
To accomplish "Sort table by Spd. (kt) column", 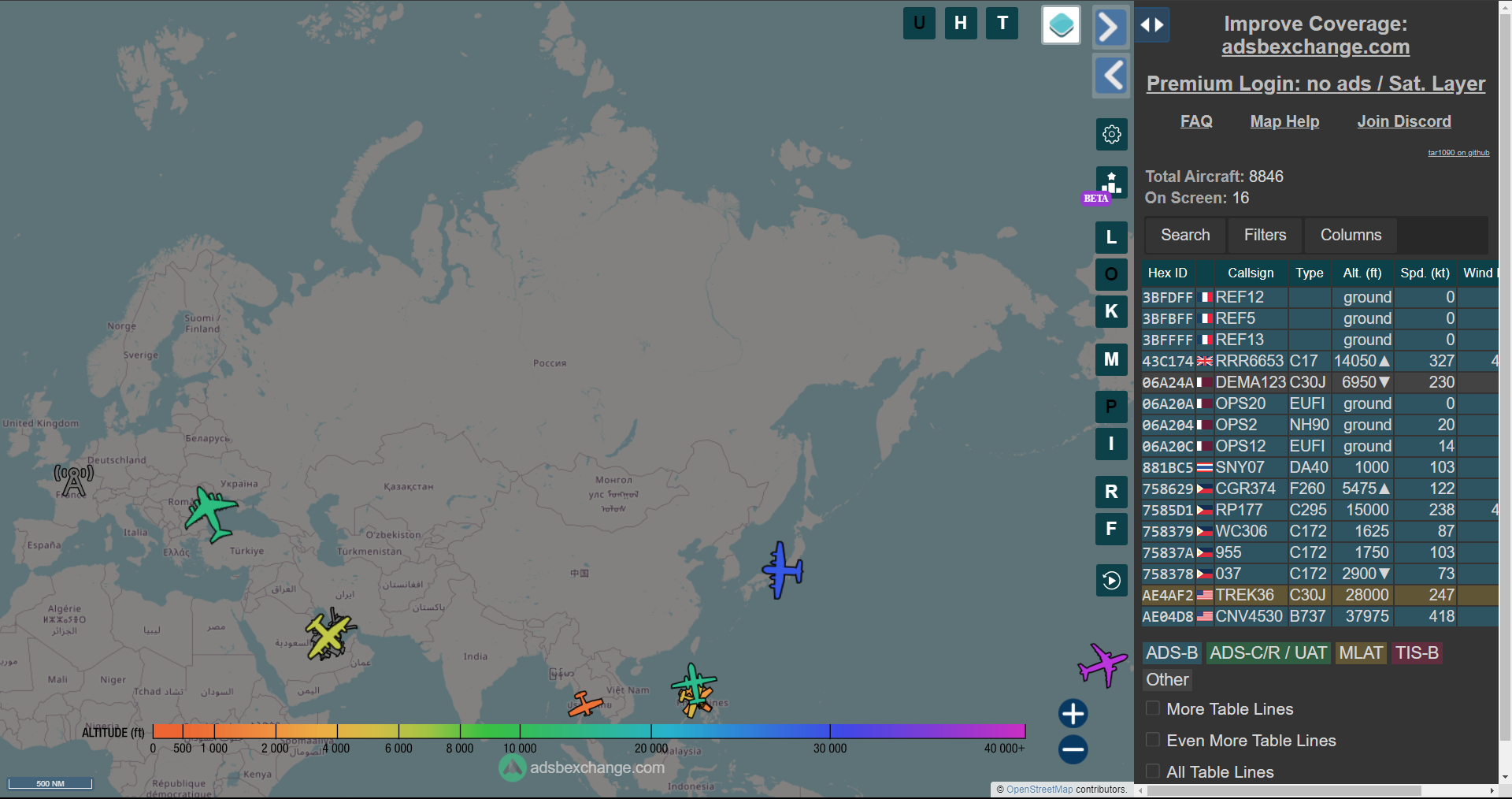I will [x=1425, y=273].
